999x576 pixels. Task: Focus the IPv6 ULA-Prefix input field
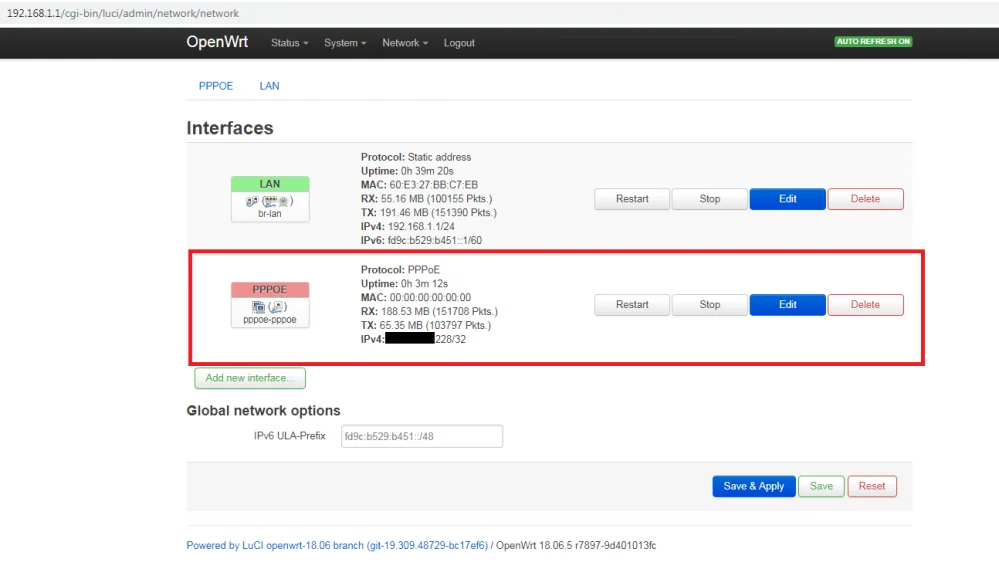point(421,436)
